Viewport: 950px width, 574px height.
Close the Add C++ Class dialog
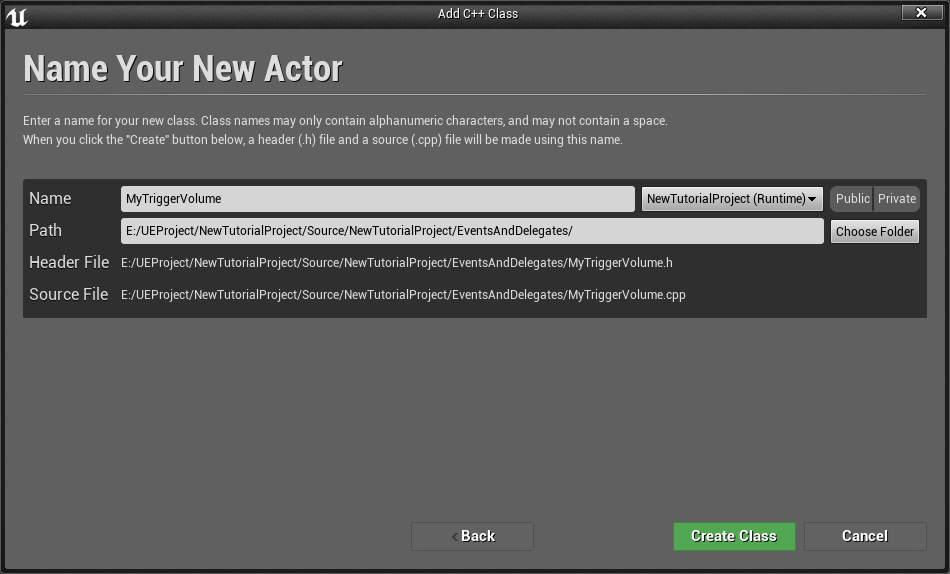click(x=921, y=12)
